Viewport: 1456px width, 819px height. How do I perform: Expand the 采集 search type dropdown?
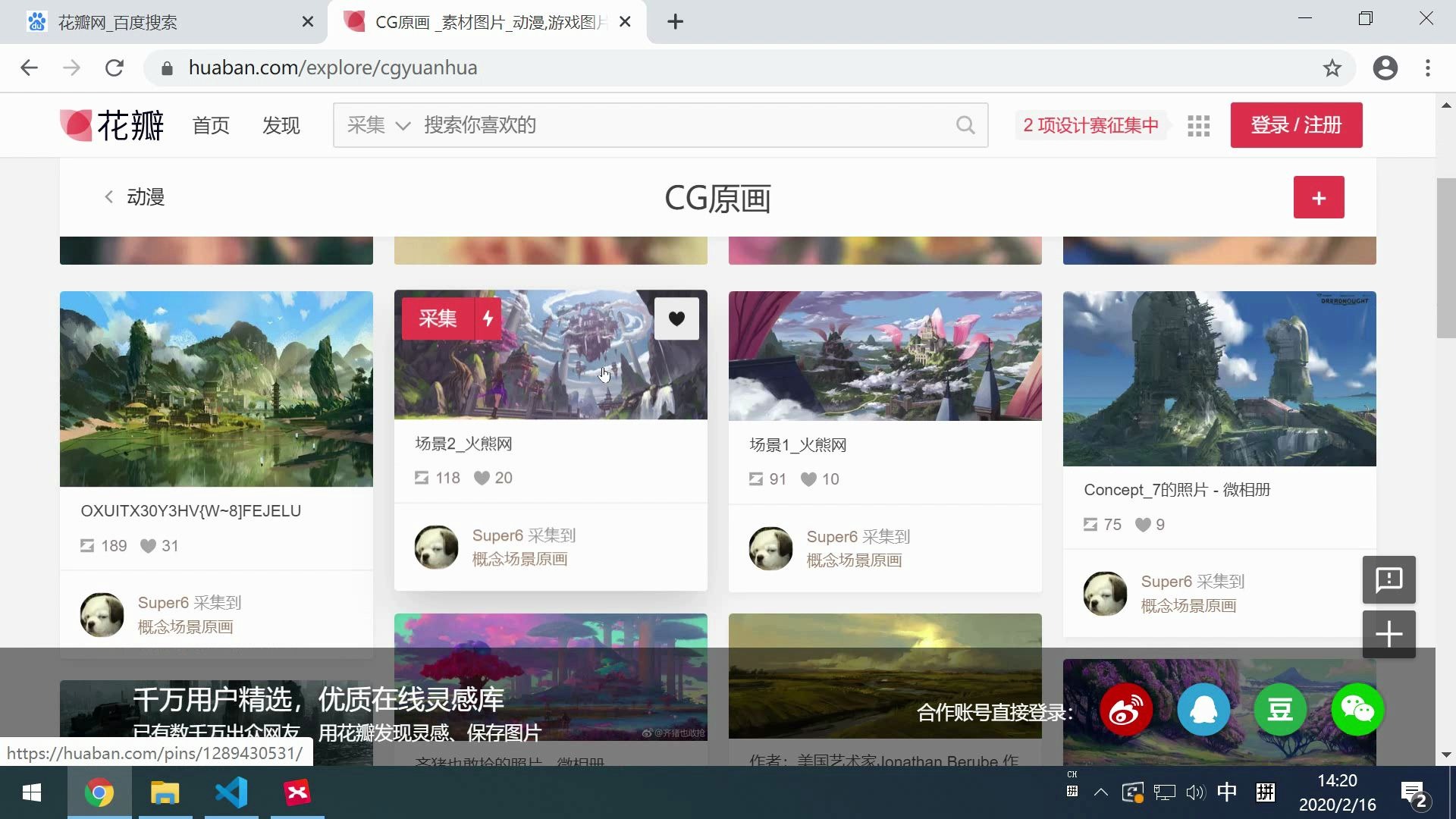(x=378, y=125)
